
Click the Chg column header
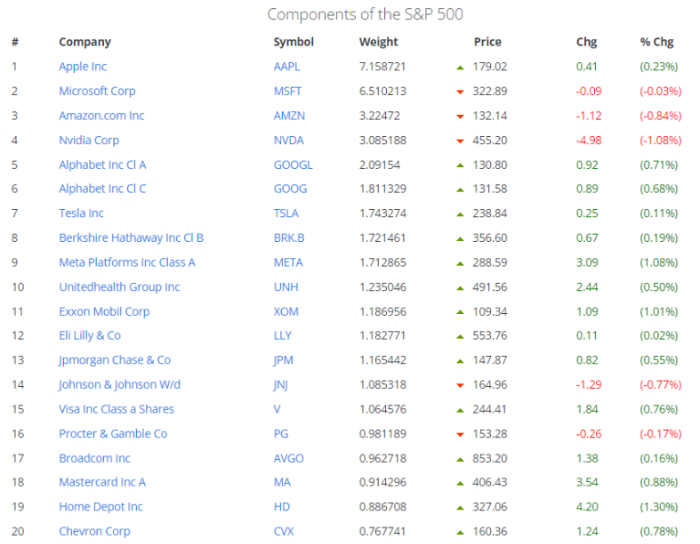click(586, 42)
